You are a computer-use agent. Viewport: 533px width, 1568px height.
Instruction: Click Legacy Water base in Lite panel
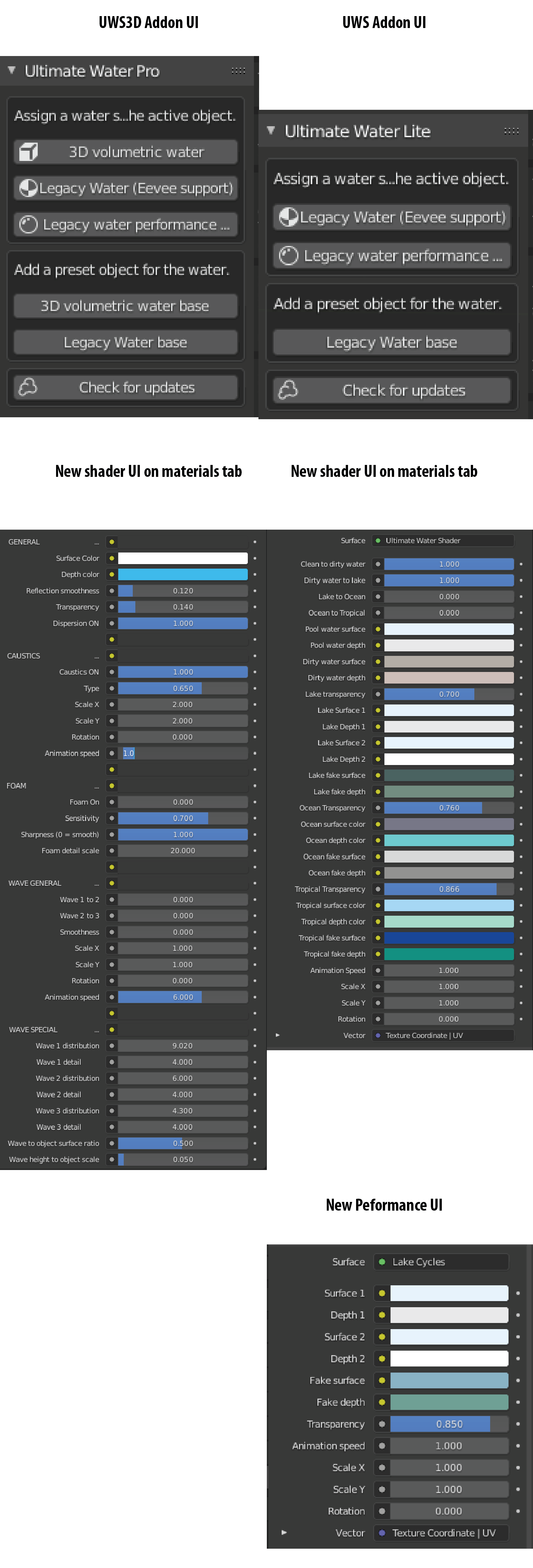[392, 342]
